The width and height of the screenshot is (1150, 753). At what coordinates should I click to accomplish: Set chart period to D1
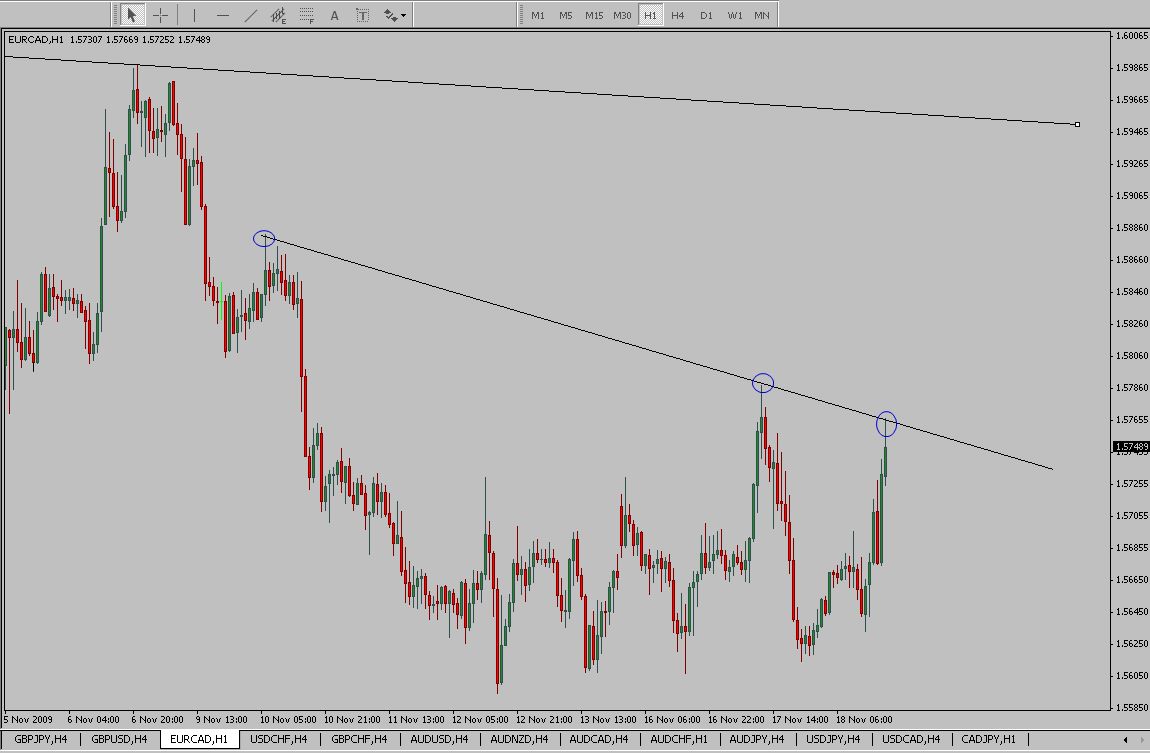(x=706, y=15)
